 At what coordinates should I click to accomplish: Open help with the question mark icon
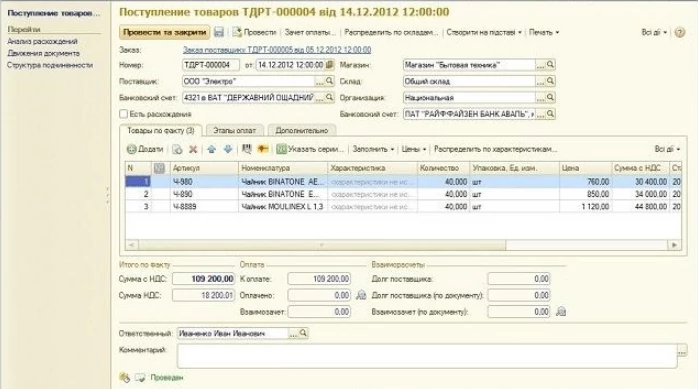pos(680,32)
